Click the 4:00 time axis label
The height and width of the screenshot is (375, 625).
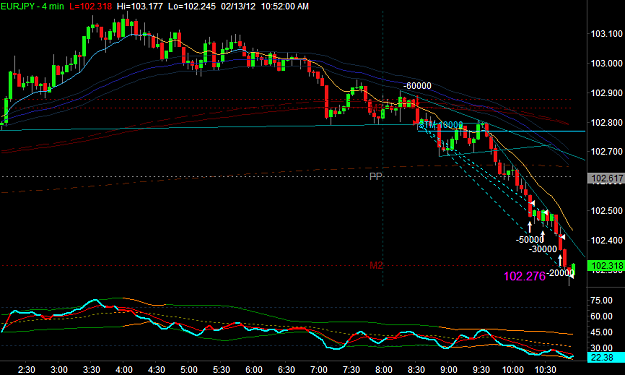124,370
